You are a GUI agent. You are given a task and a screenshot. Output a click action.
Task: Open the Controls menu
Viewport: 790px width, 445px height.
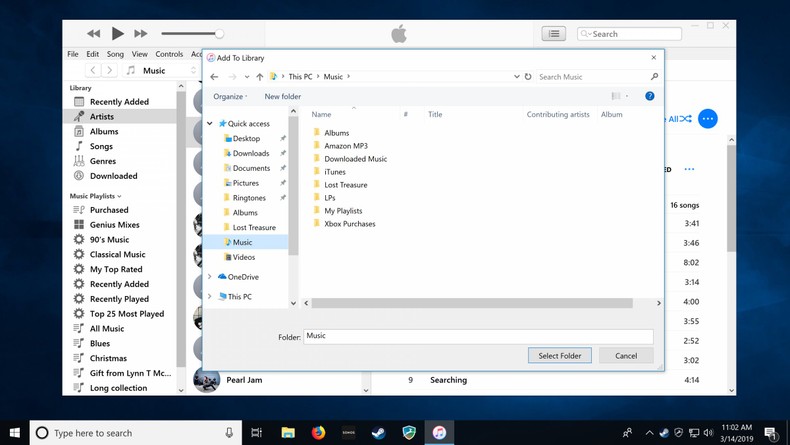(169, 54)
